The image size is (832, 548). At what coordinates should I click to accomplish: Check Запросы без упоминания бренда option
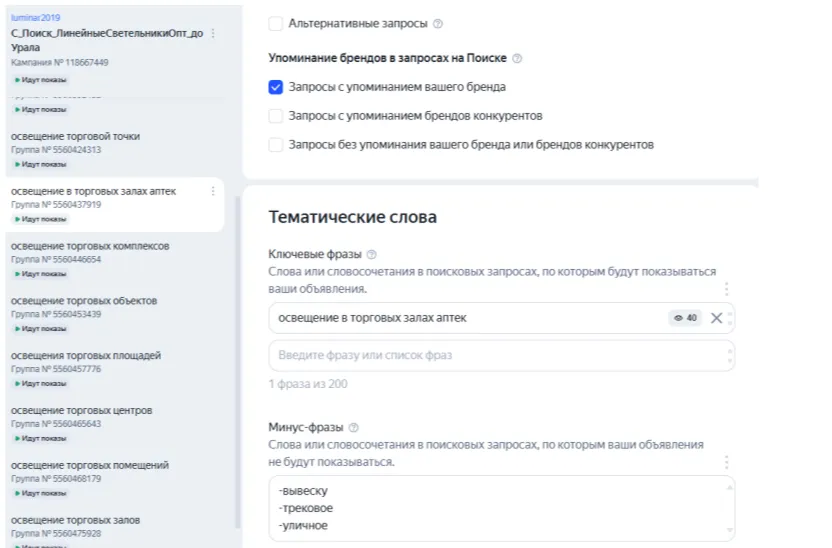(276, 145)
